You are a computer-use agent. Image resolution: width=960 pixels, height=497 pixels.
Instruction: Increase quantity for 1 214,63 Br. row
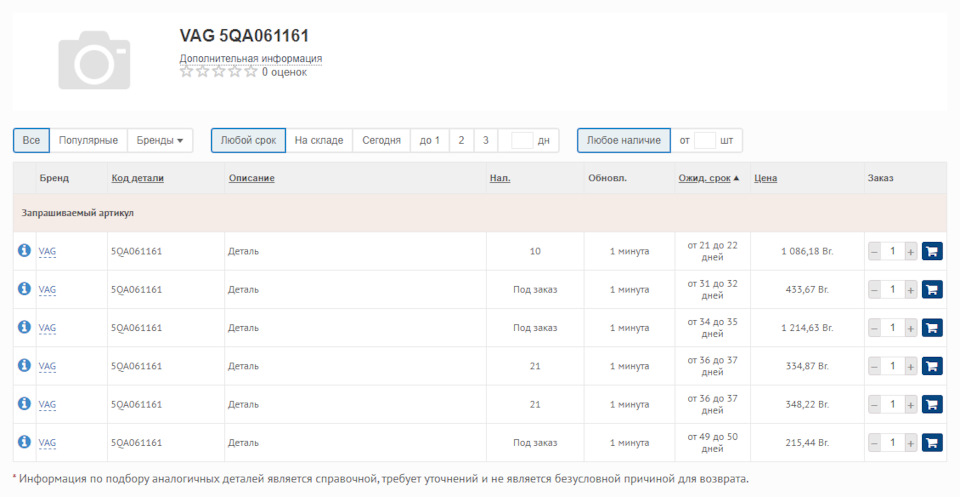[910, 328]
